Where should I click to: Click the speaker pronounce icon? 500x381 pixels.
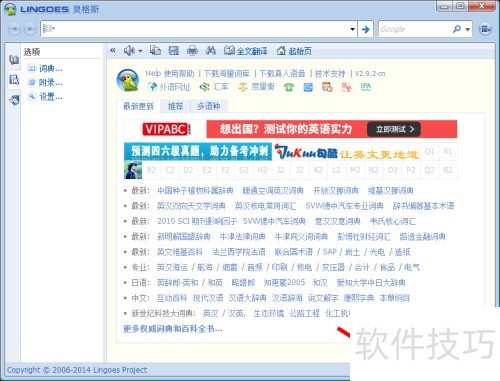pyautogui.click(x=129, y=51)
